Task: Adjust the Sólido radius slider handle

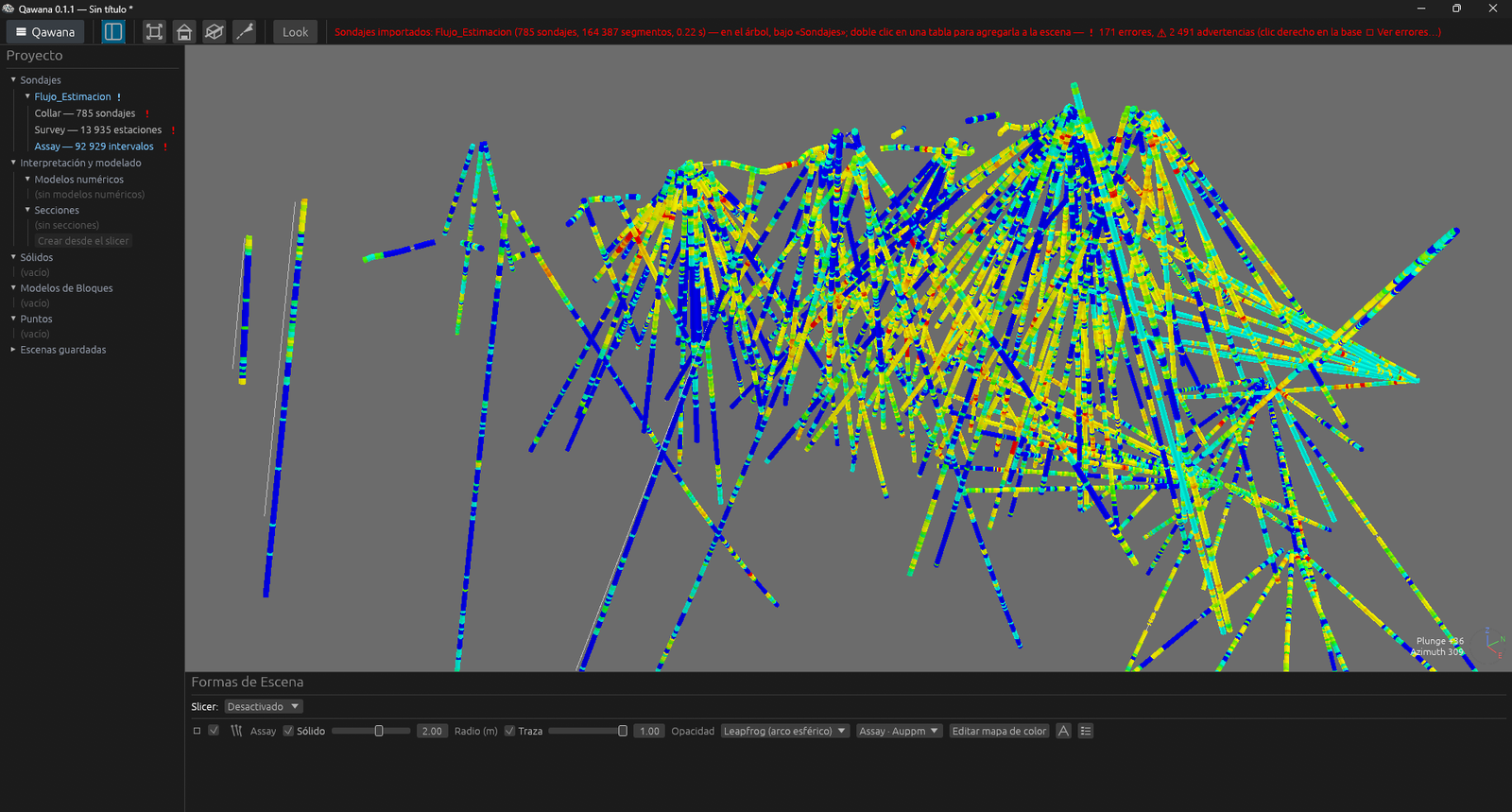Action: tap(379, 731)
